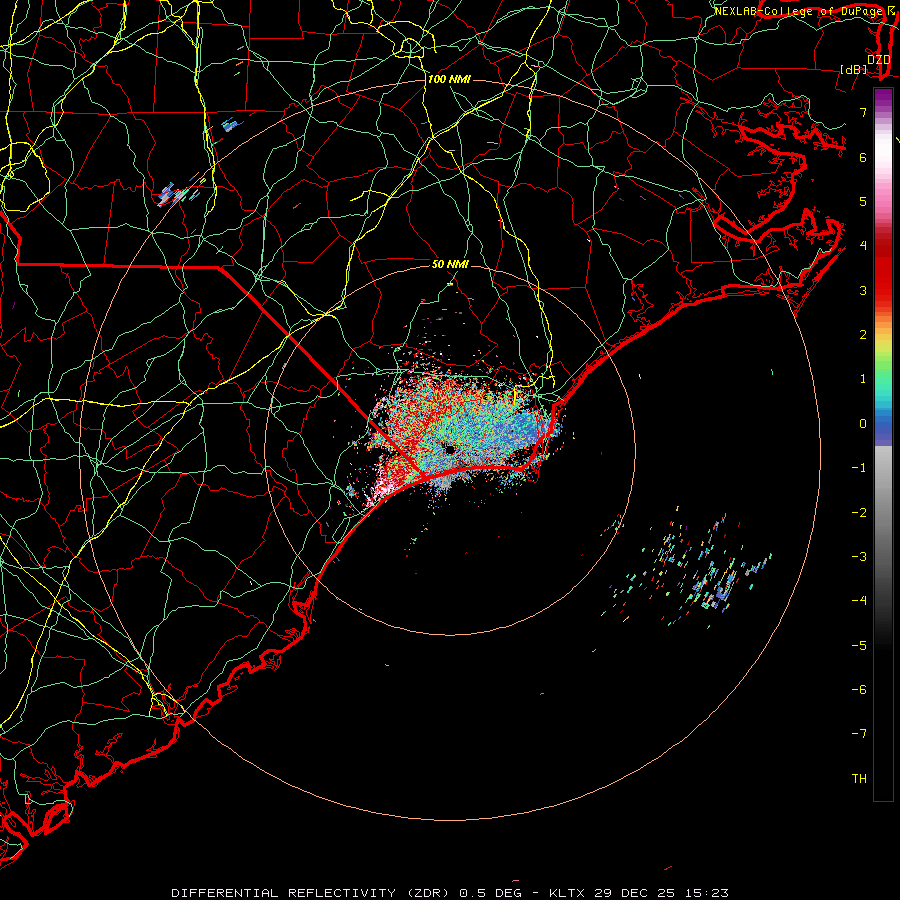Click the ZDR color scale bar
The image size is (900, 900).
pyautogui.click(x=883, y=444)
